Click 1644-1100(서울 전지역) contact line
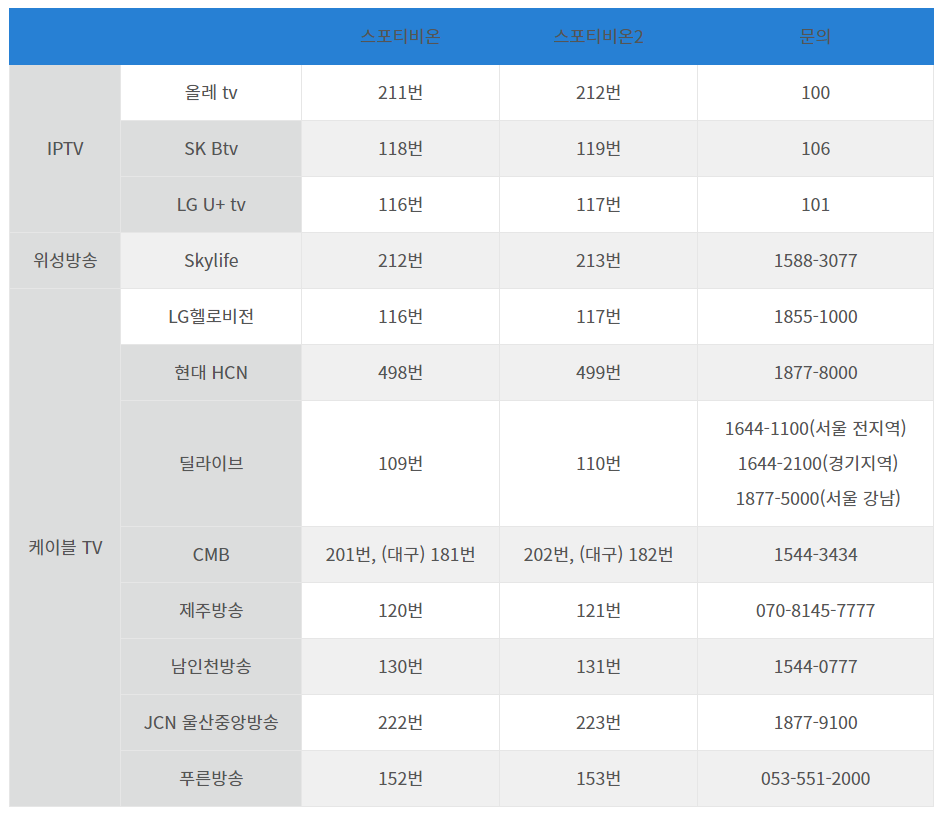 point(815,428)
